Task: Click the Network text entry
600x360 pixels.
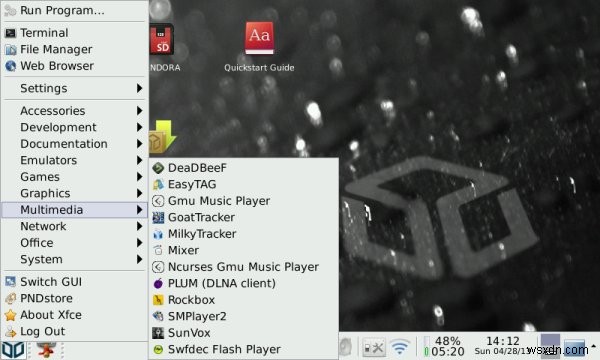Action: [x=43, y=226]
